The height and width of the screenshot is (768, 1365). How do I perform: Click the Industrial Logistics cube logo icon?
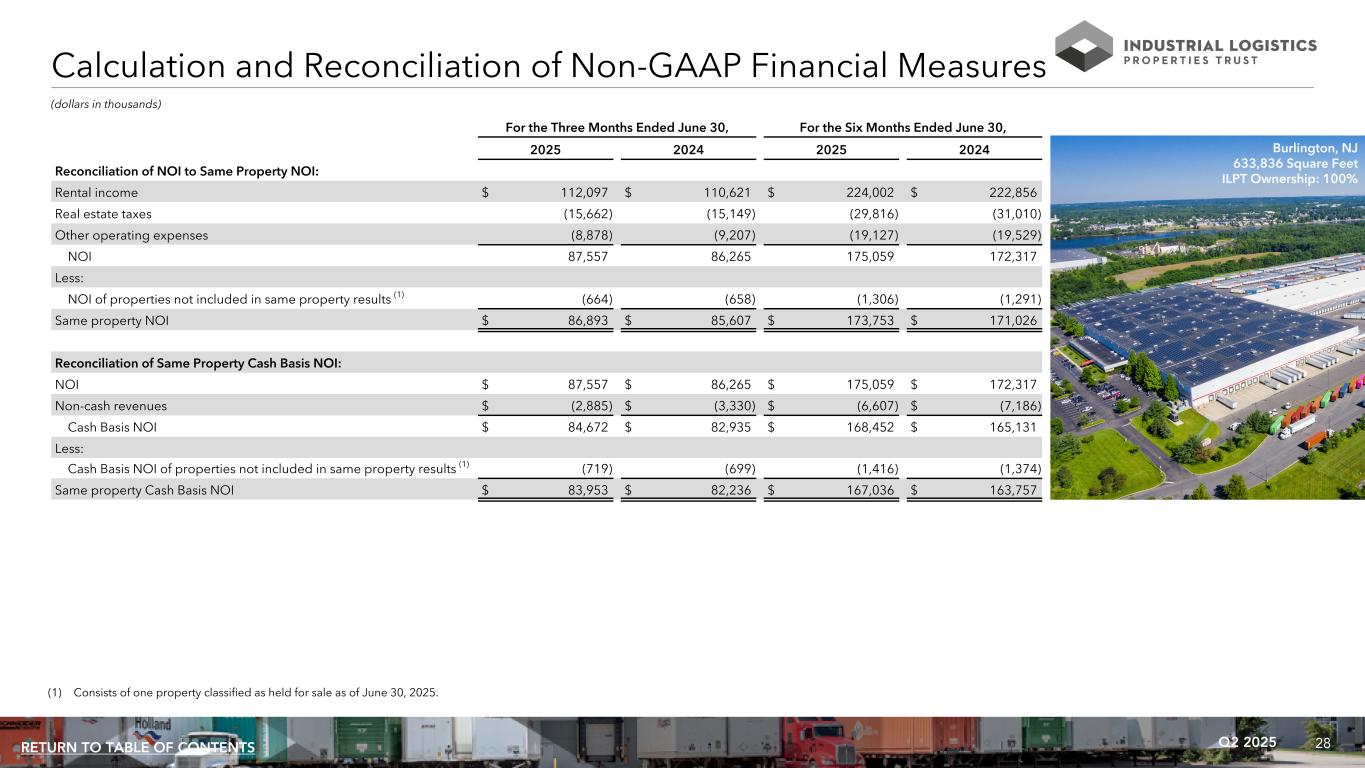pos(1083,47)
